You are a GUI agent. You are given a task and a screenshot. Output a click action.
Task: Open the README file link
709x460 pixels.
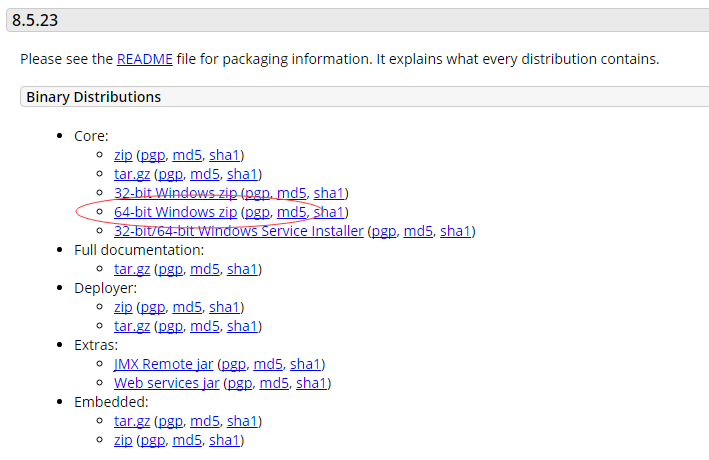[x=144, y=59]
